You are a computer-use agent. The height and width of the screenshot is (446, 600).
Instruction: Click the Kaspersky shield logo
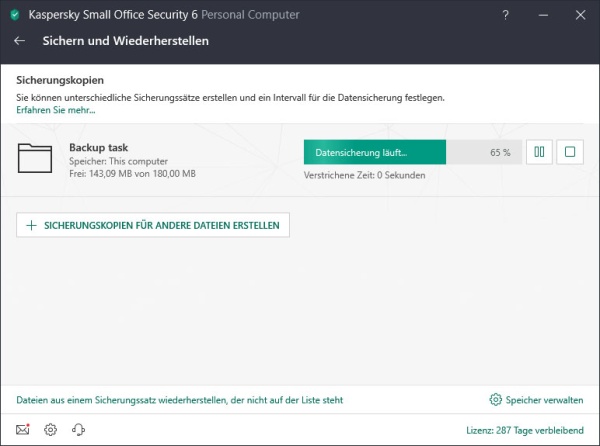click(x=15, y=15)
